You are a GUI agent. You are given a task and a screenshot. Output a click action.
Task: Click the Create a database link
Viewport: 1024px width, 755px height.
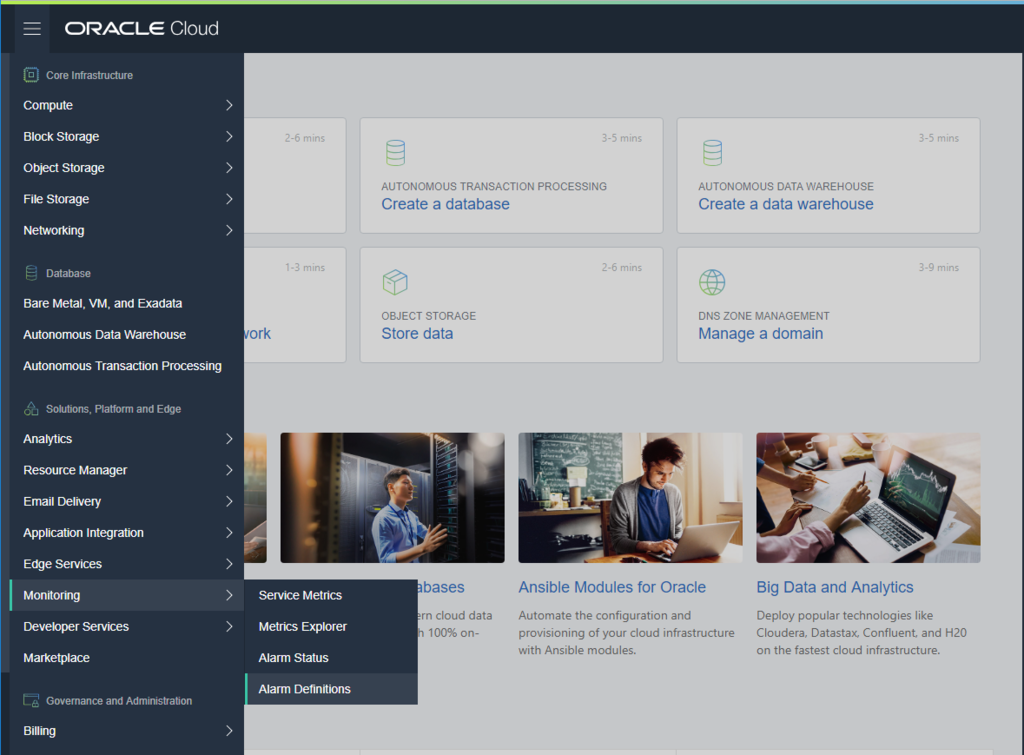[x=445, y=204]
